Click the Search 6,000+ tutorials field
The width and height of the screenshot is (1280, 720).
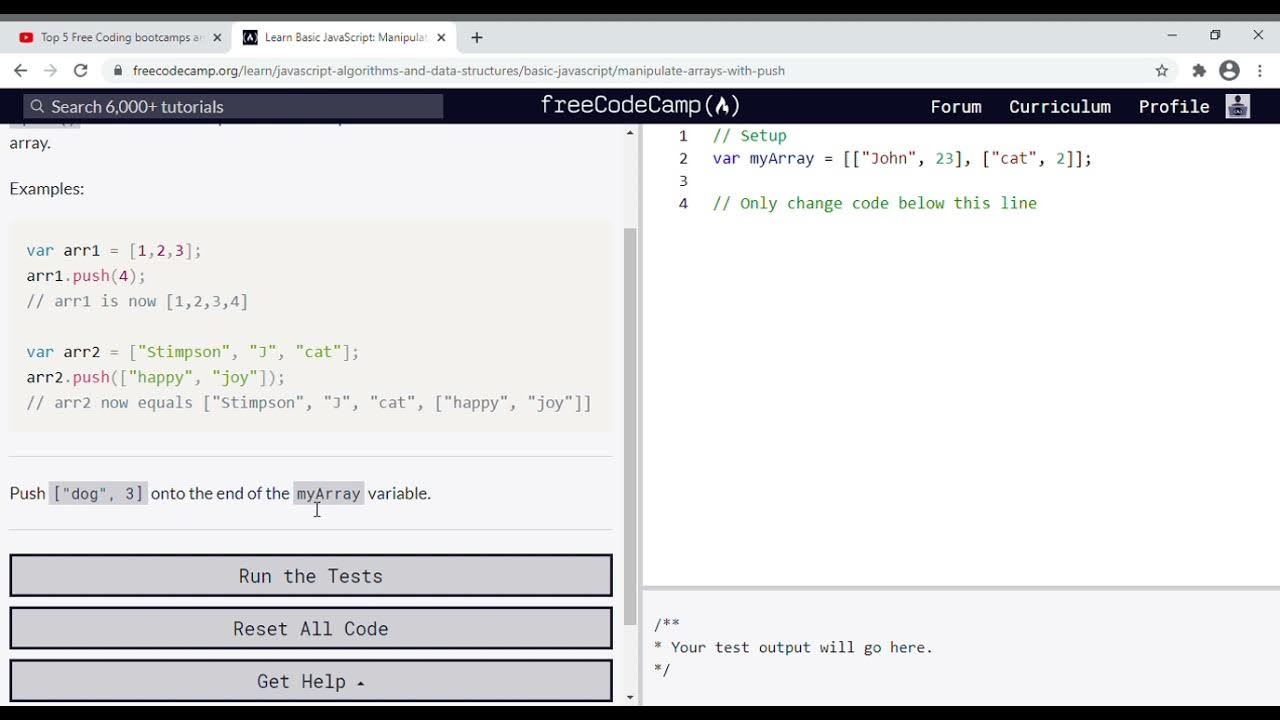(x=233, y=106)
